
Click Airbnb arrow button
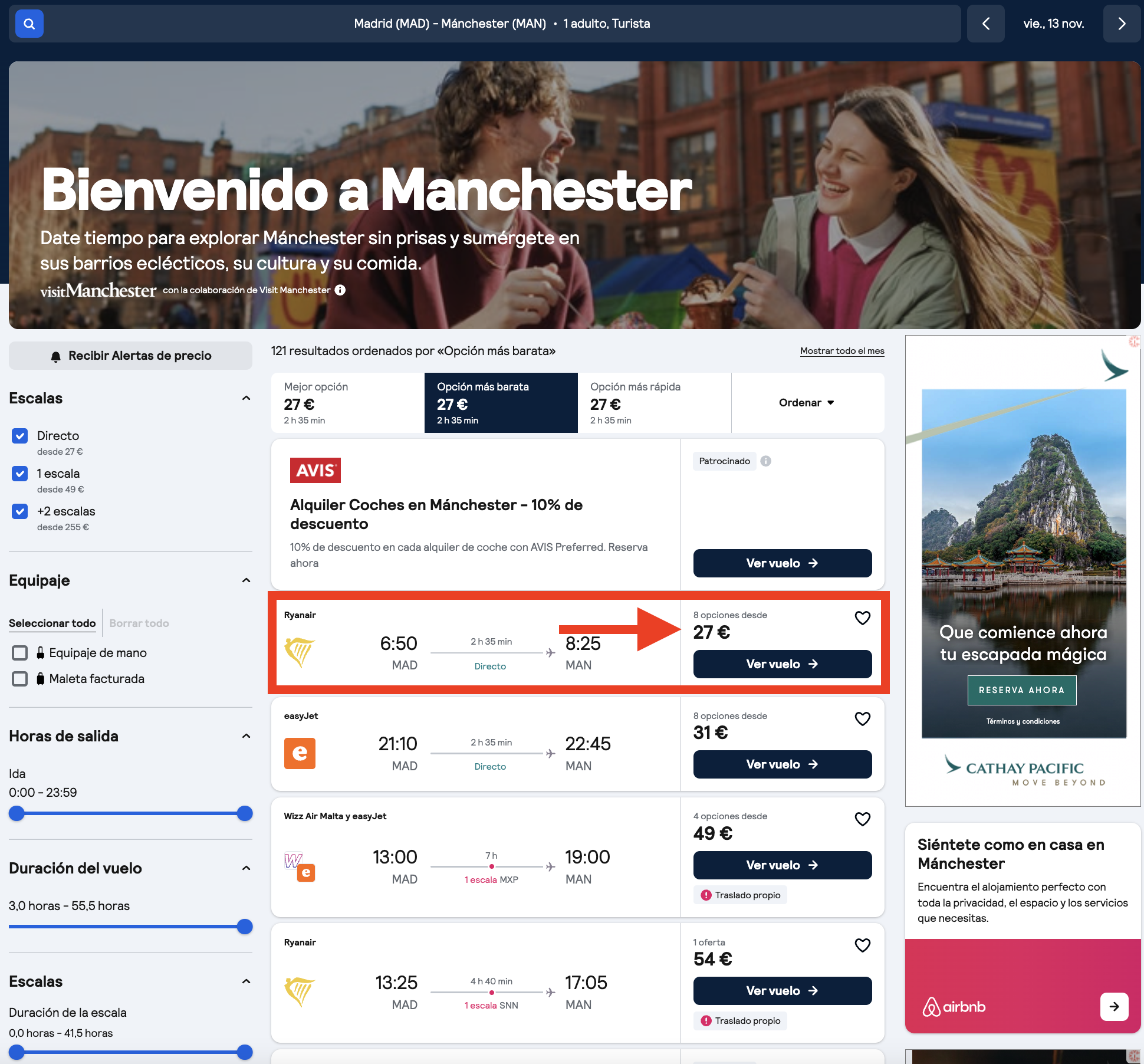point(1114,1007)
